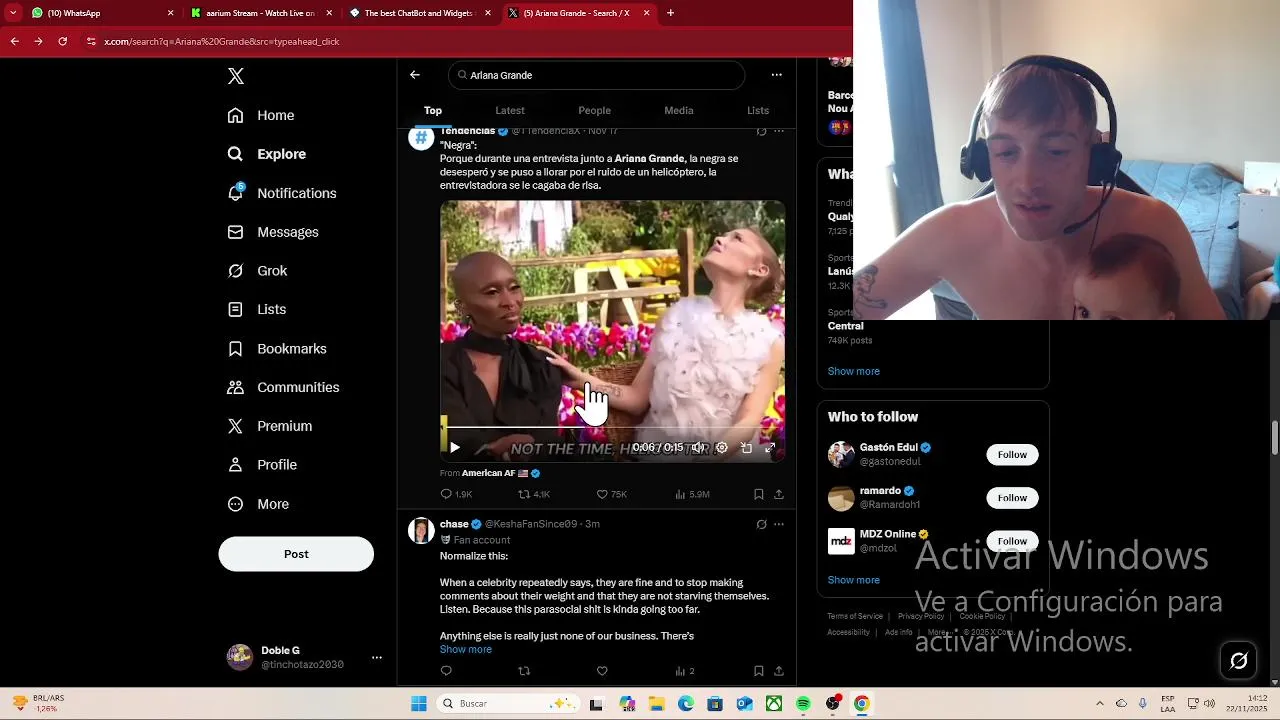Switch to the Lists search tab
The width and height of the screenshot is (1280, 720).
[x=758, y=110]
